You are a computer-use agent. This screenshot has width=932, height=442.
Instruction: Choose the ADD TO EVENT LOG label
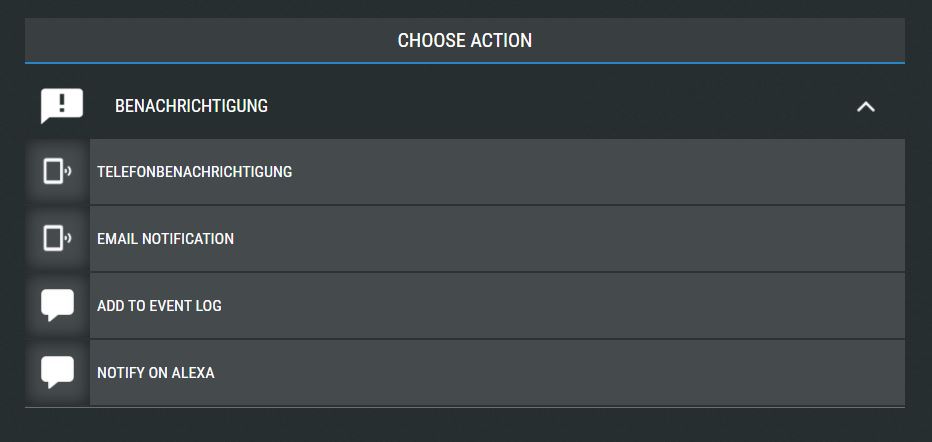click(x=159, y=306)
